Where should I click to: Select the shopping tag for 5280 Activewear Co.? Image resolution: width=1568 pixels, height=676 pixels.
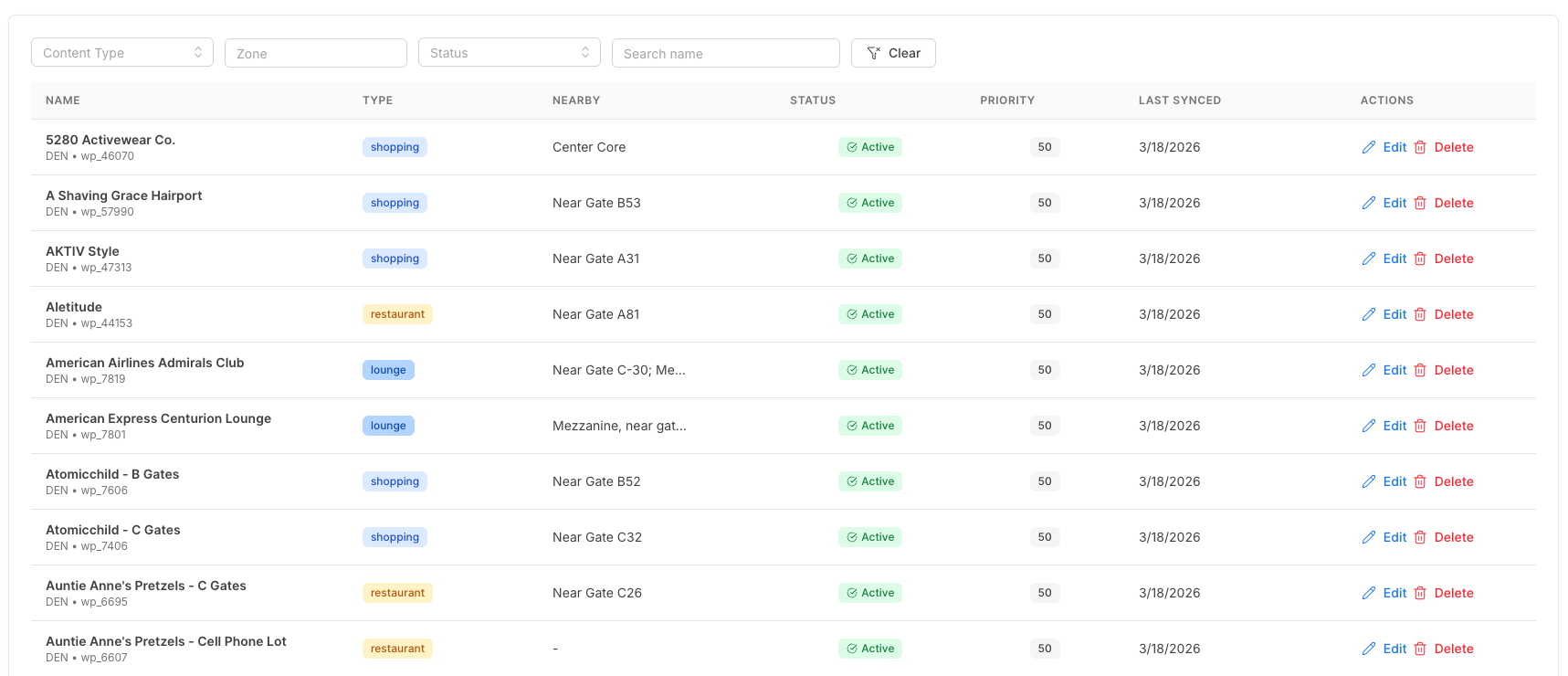395,147
